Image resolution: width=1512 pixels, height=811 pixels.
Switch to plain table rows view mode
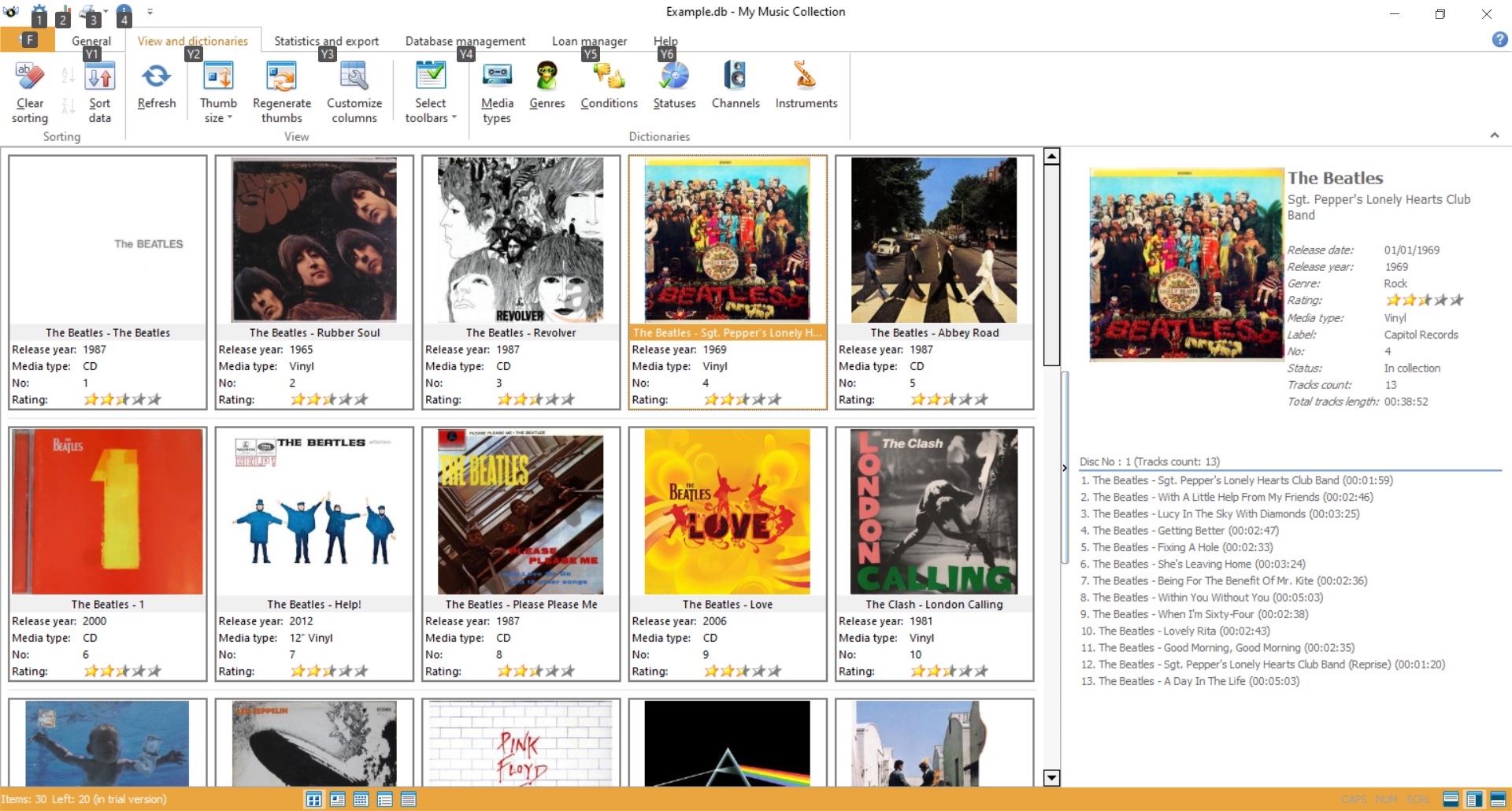[x=408, y=800]
